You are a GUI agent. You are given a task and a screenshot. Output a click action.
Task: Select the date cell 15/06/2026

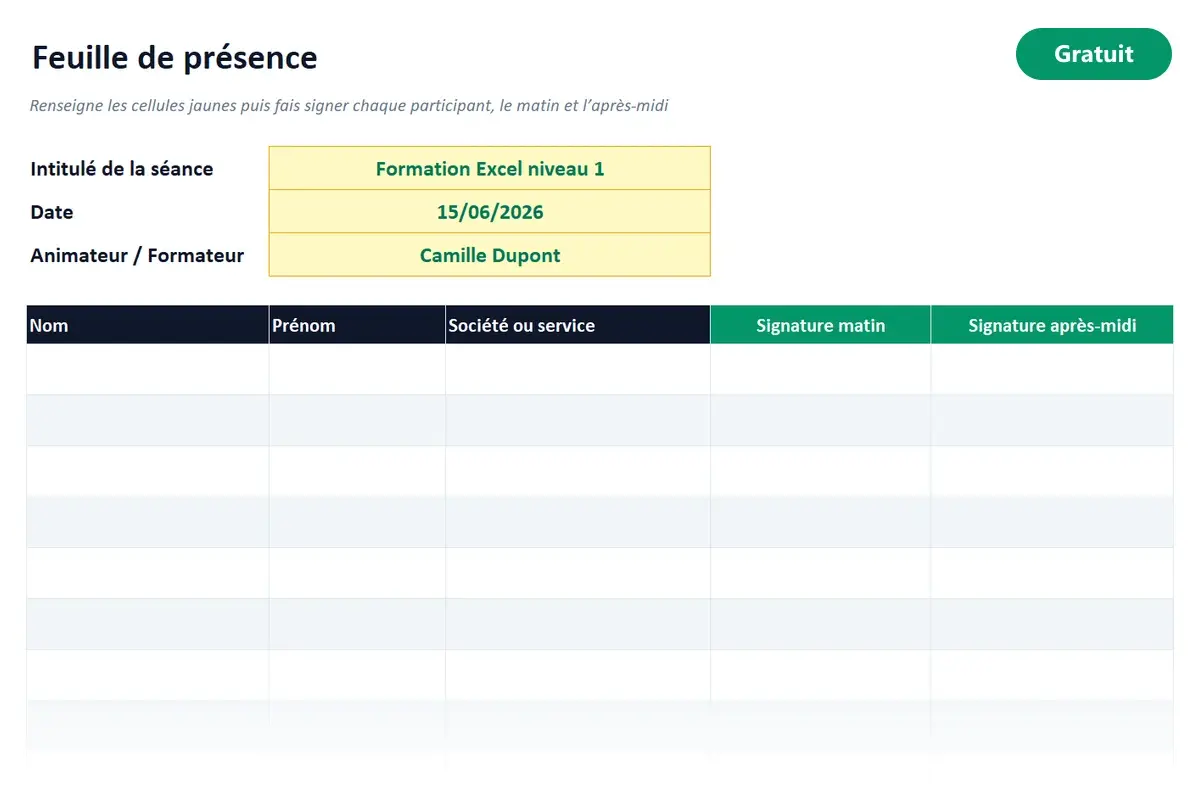point(490,212)
